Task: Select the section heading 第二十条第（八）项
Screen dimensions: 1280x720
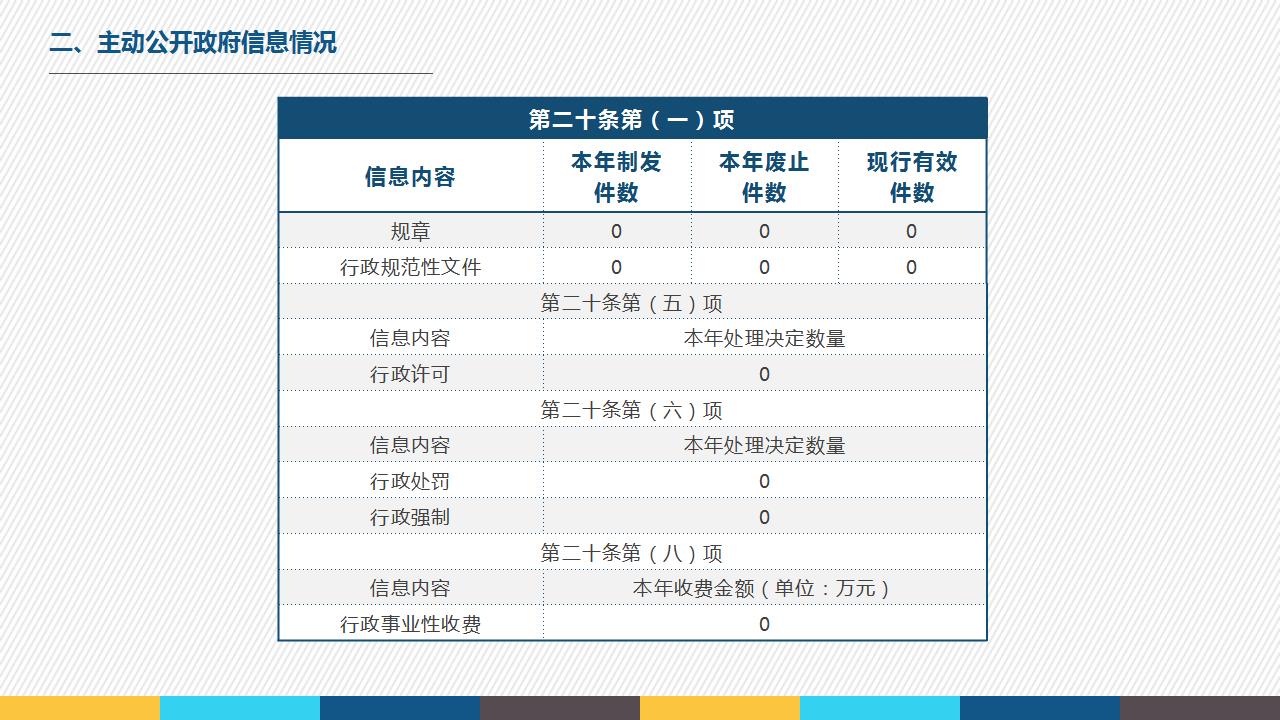Action: [x=632, y=553]
